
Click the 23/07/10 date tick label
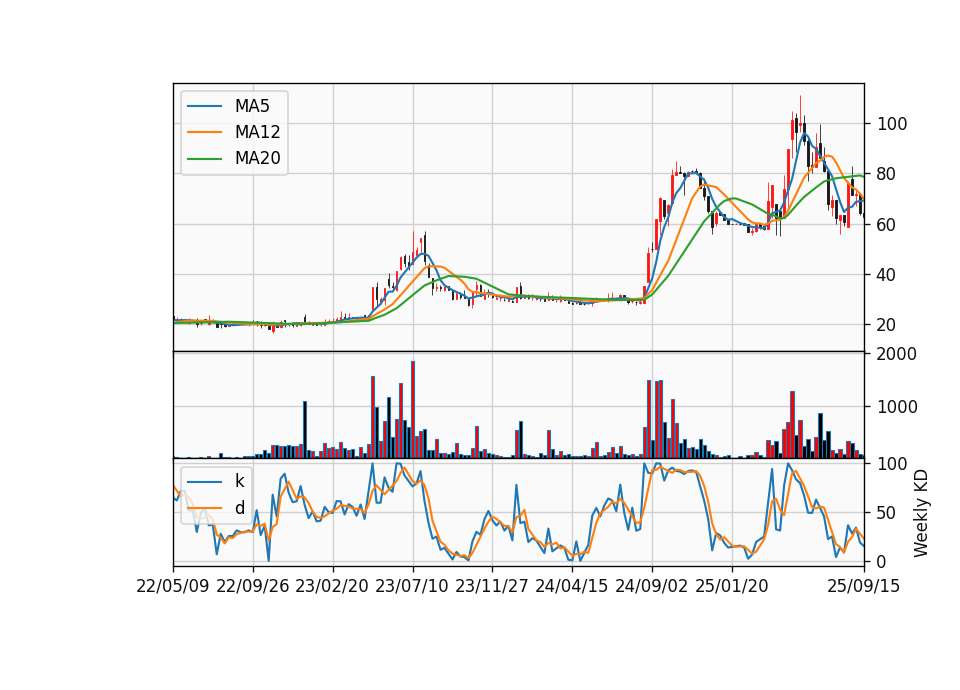pos(412,586)
